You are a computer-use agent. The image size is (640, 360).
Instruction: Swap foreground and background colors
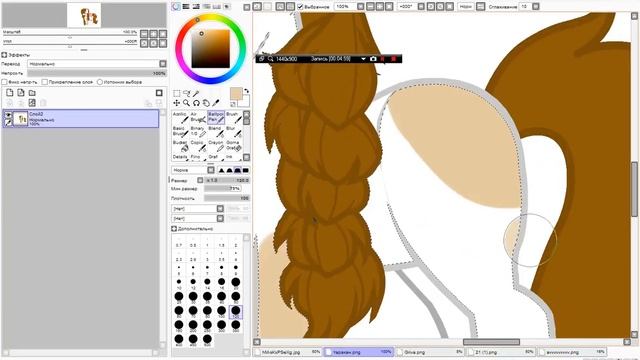(x=246, y=91)
